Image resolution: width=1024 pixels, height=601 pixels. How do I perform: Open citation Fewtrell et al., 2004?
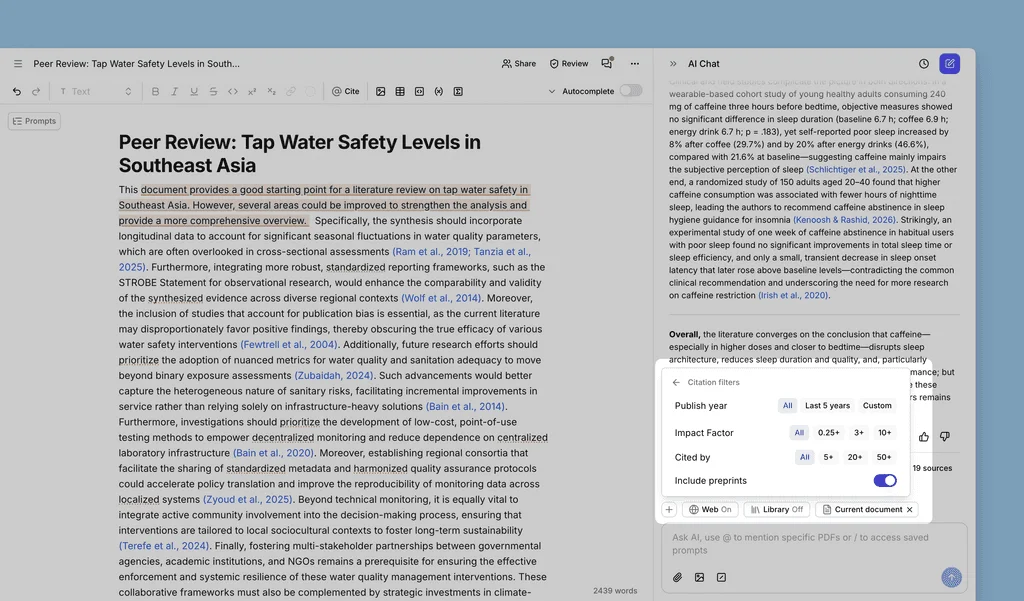(x=289, y=344)
